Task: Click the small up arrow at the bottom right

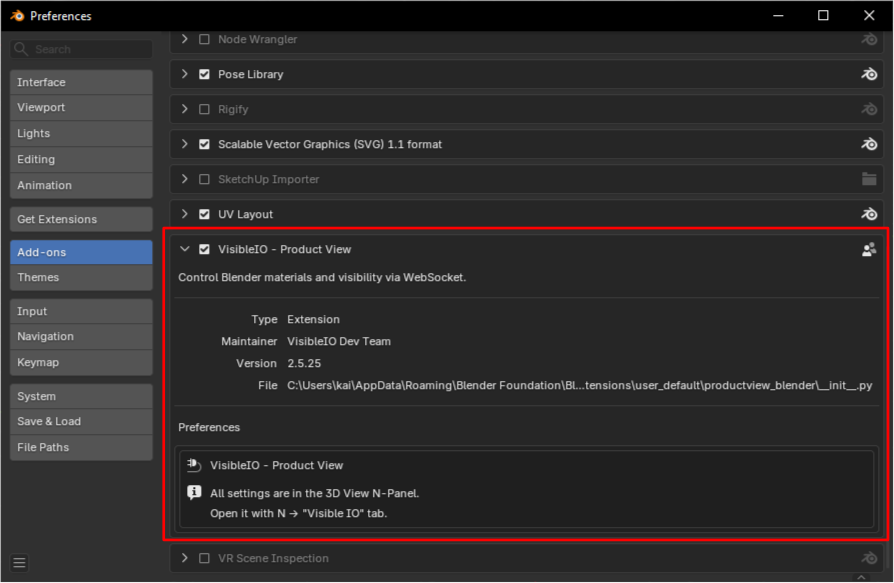Action: point(861,577)
